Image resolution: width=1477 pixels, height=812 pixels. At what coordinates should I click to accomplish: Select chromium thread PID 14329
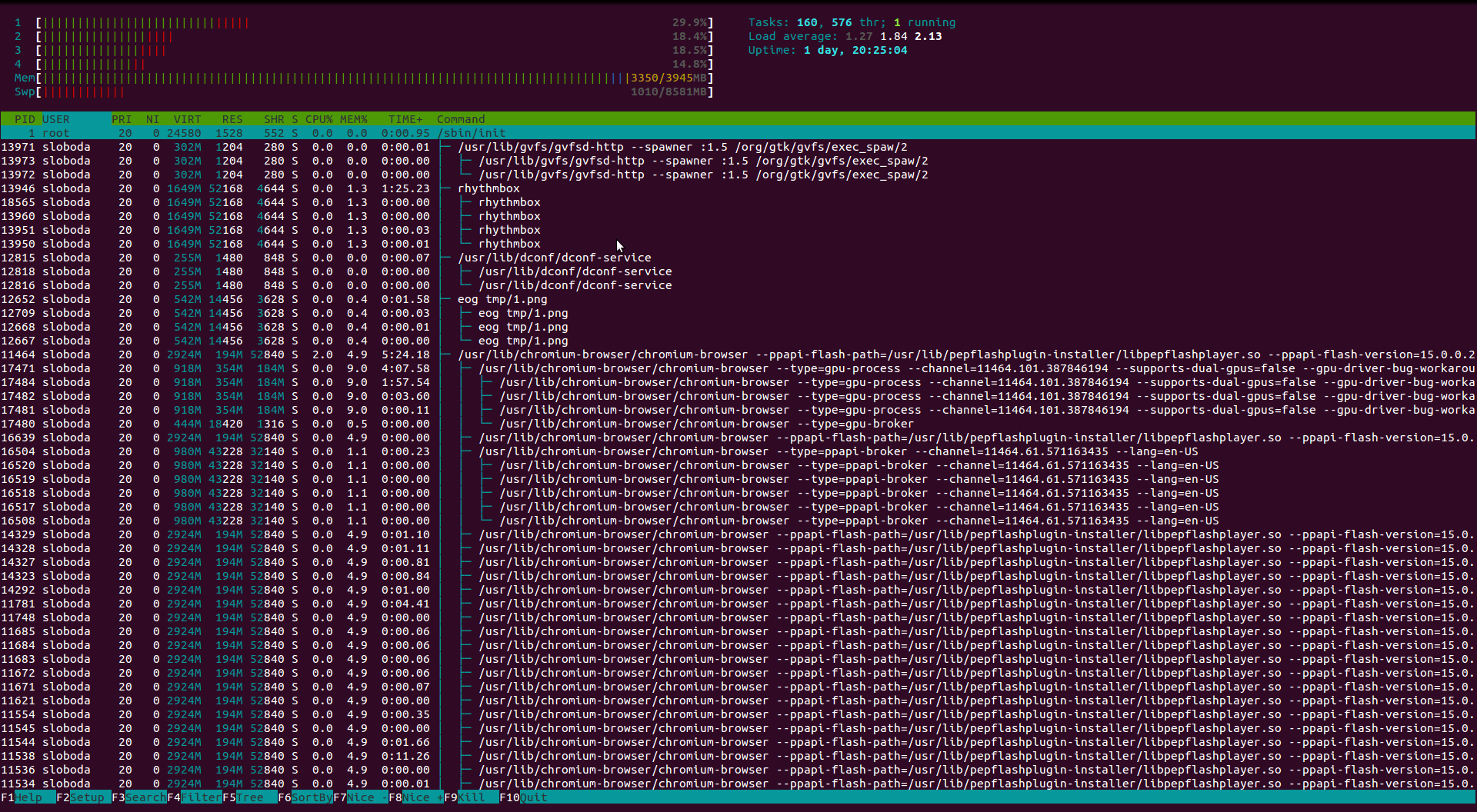(738, 534)
